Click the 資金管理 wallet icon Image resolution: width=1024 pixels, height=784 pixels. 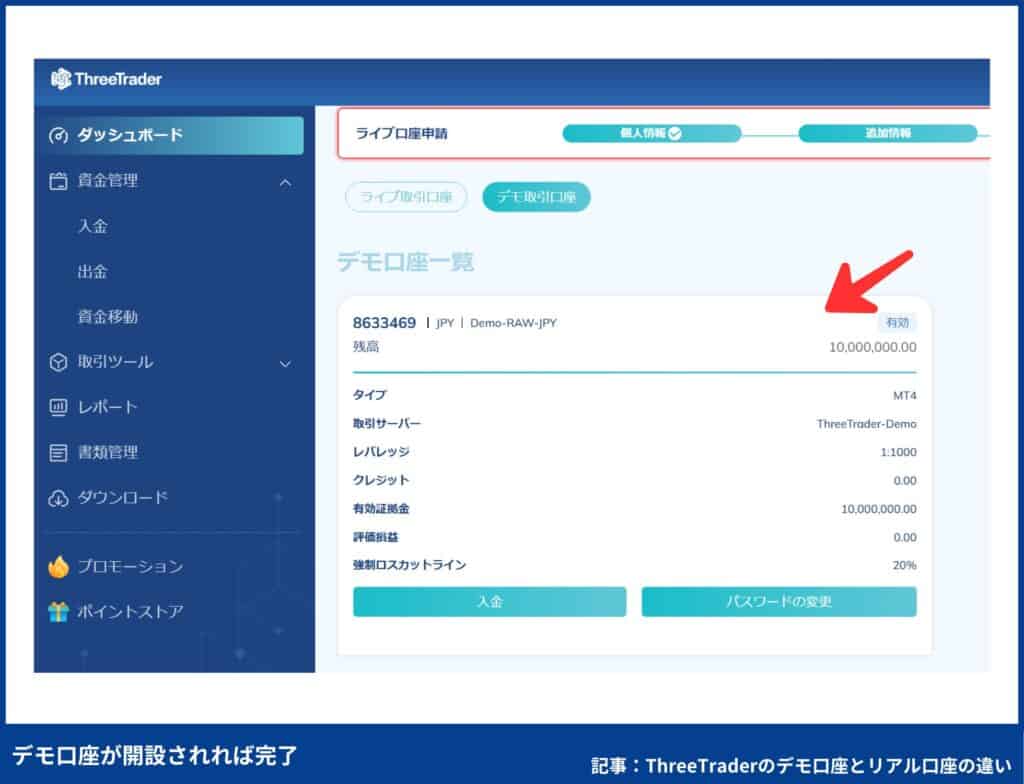[58, 181]
